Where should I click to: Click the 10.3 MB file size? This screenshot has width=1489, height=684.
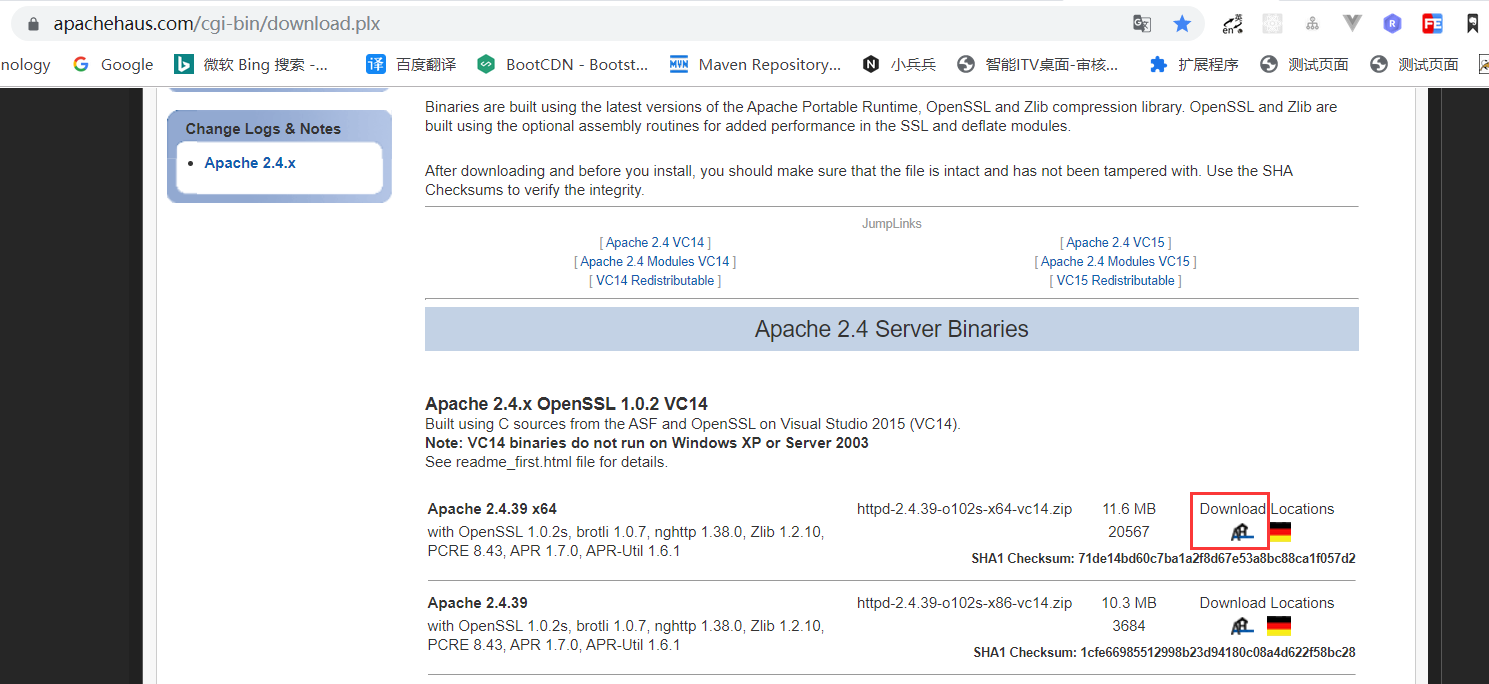coord(1129,603)
